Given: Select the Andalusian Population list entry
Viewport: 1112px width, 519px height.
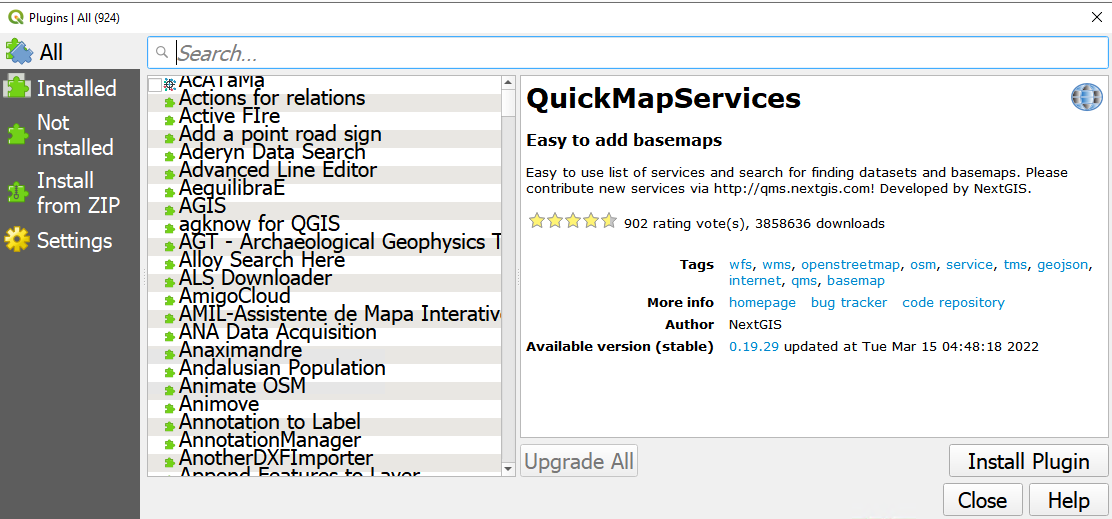Looking at the screenshot, I should point(324,368).
